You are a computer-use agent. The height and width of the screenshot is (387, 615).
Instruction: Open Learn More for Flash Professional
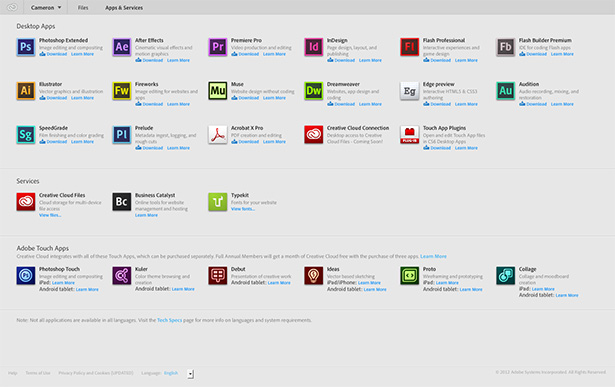(x=466, y=60)
